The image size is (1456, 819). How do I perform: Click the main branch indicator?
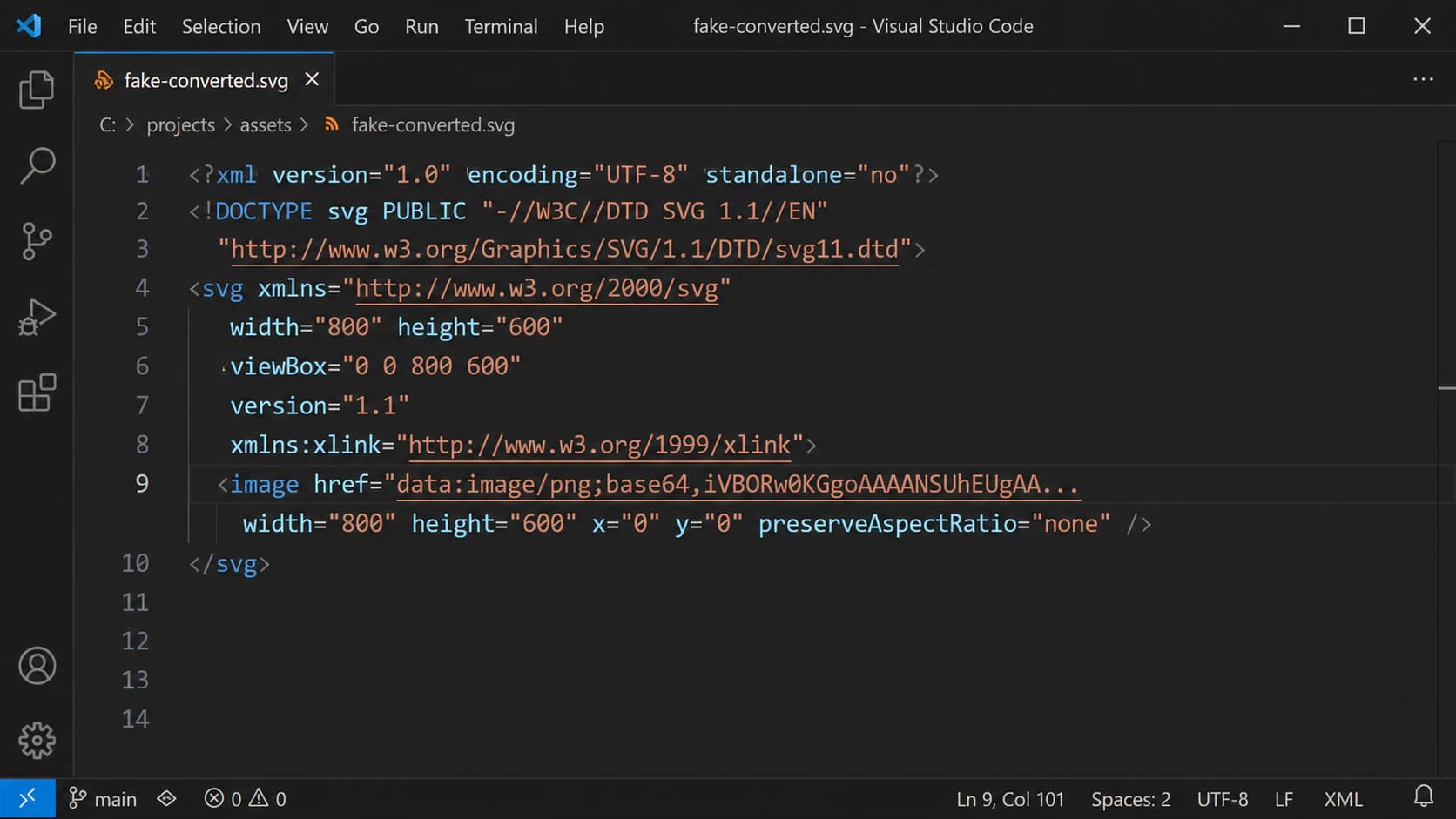103,798
